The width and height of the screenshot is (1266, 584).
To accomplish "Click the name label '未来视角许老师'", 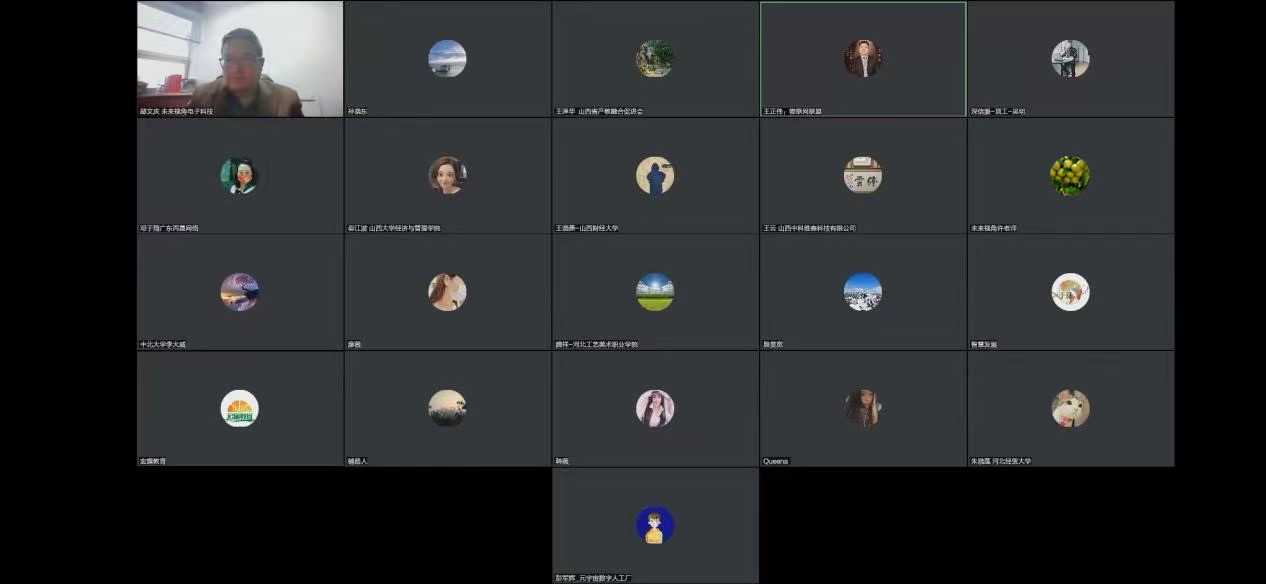I will pyautogui.click(x=994, y=228).
